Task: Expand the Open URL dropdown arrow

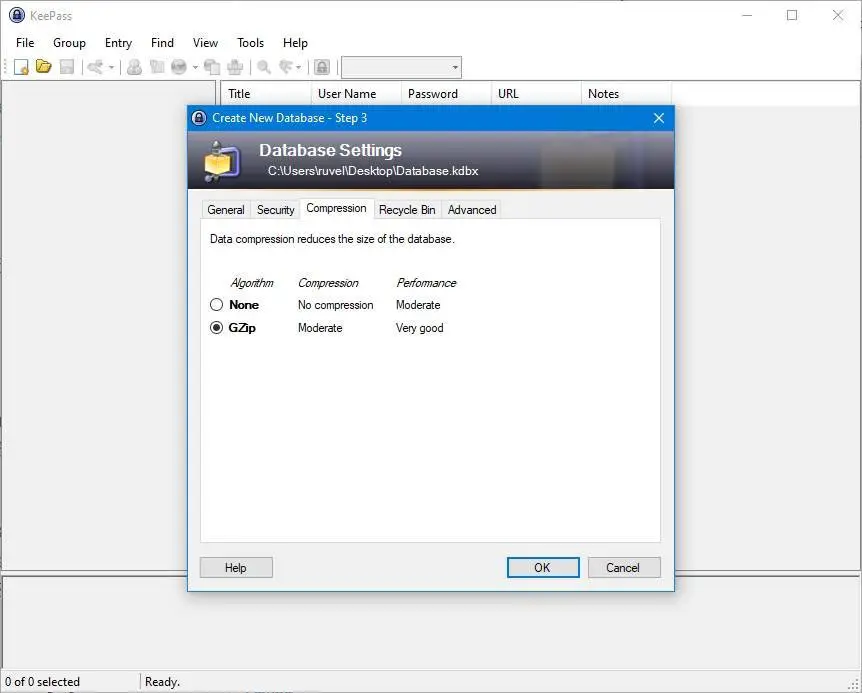Action: (195, 68)
